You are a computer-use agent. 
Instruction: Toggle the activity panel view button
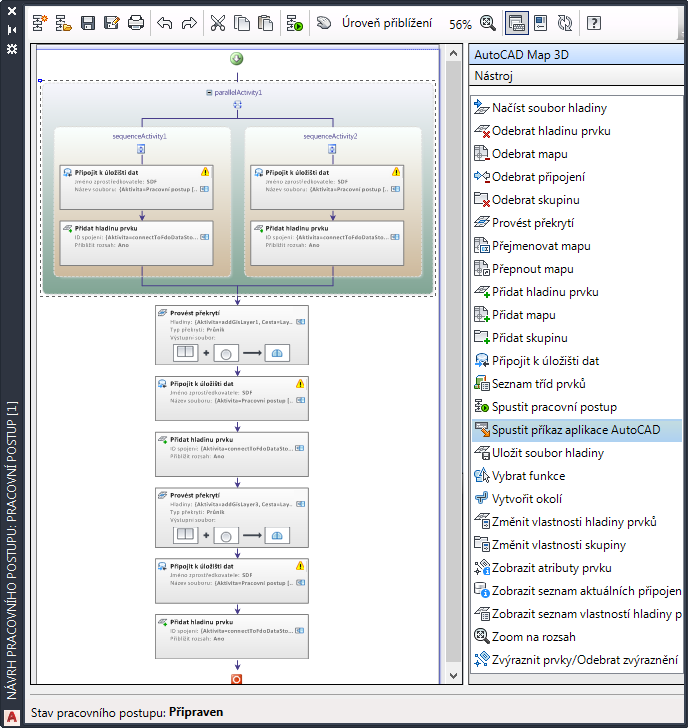coord(517,23)
